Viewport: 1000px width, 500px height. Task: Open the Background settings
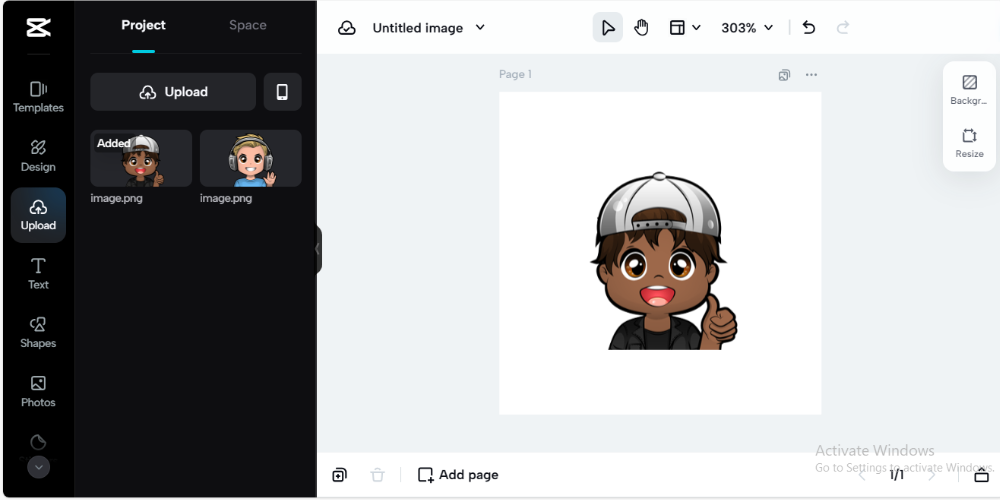point(969,90)
